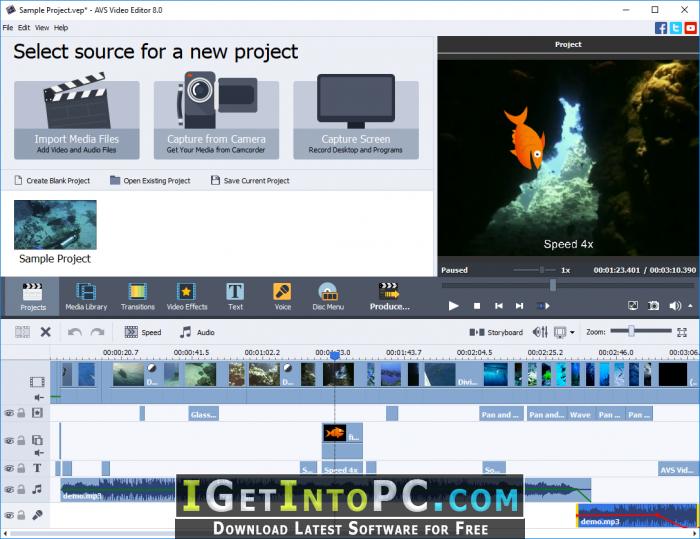Image resolution: width=700 pixels, height=539 pixels.
Task: Lock the text track with the padlock
Action: click(21, 468)
